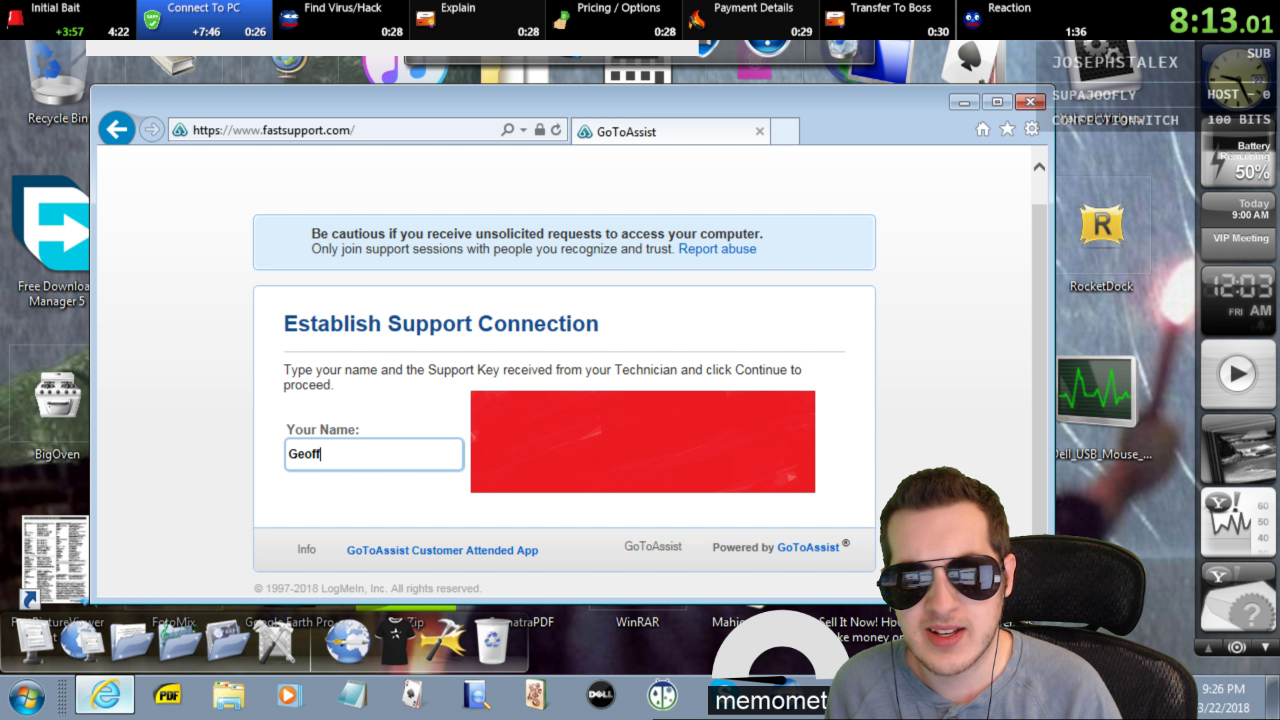Screen dimensions: 1280x720
Task: Open the hammer icon in RocketDock
Action: tap(444, 641)
